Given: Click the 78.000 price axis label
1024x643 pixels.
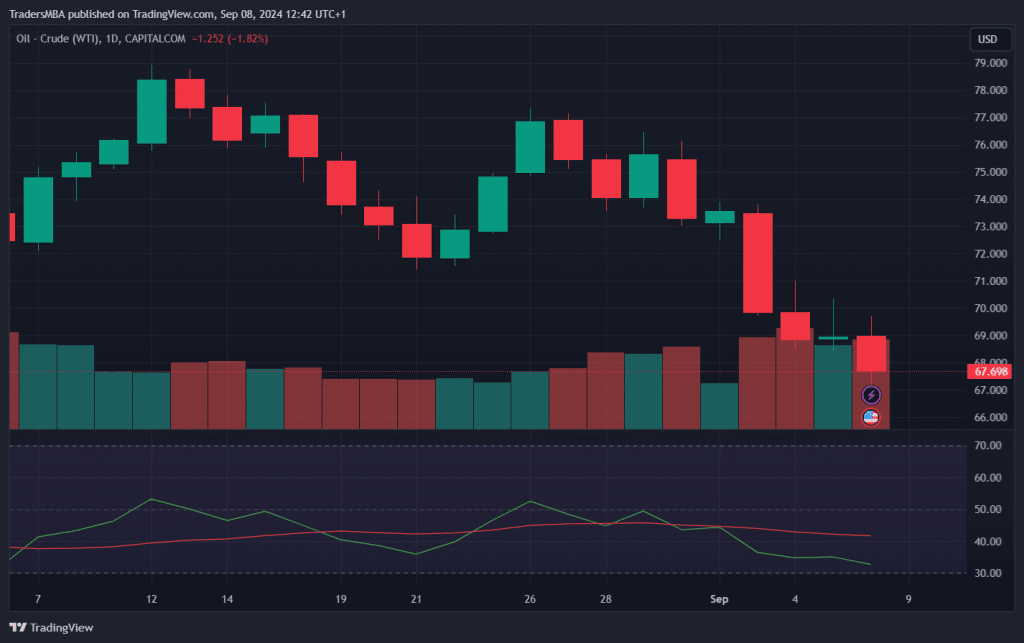Looking at the screenshot, I should click(x=991, y=90).
